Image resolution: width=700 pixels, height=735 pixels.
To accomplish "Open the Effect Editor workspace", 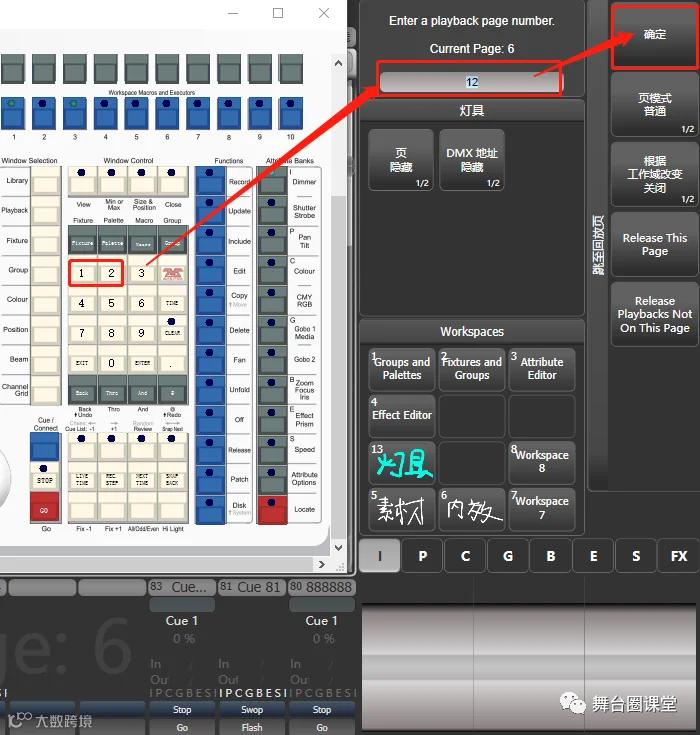I will click(402, 416).
